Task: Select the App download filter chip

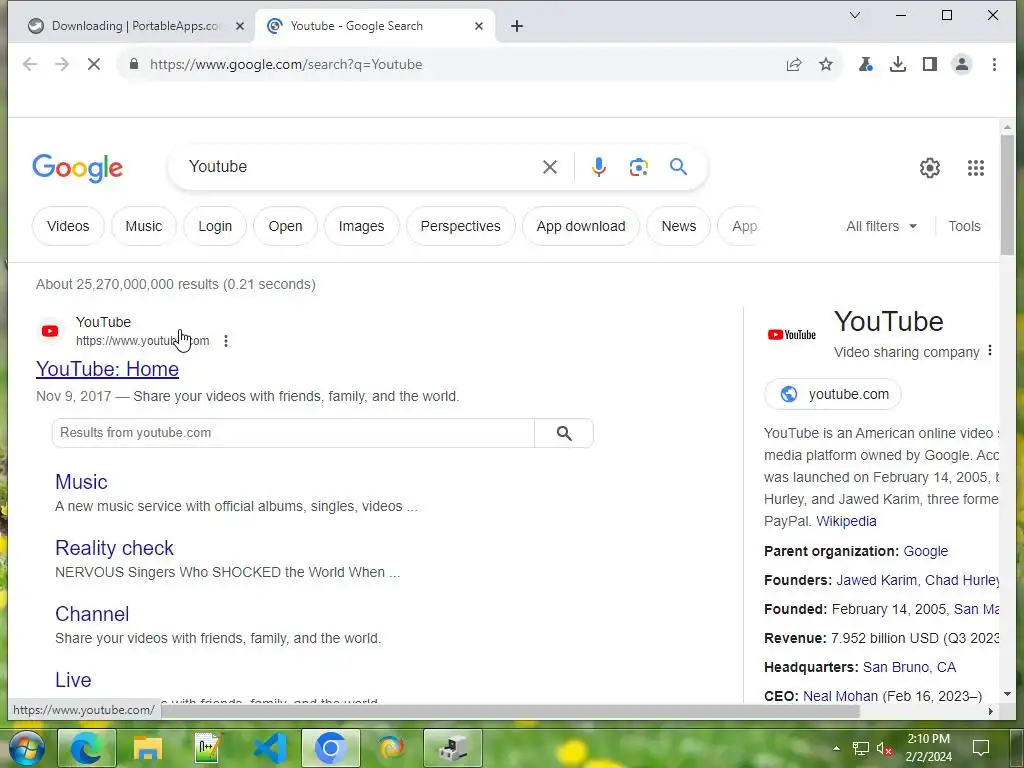Action: tap(581, 226)
